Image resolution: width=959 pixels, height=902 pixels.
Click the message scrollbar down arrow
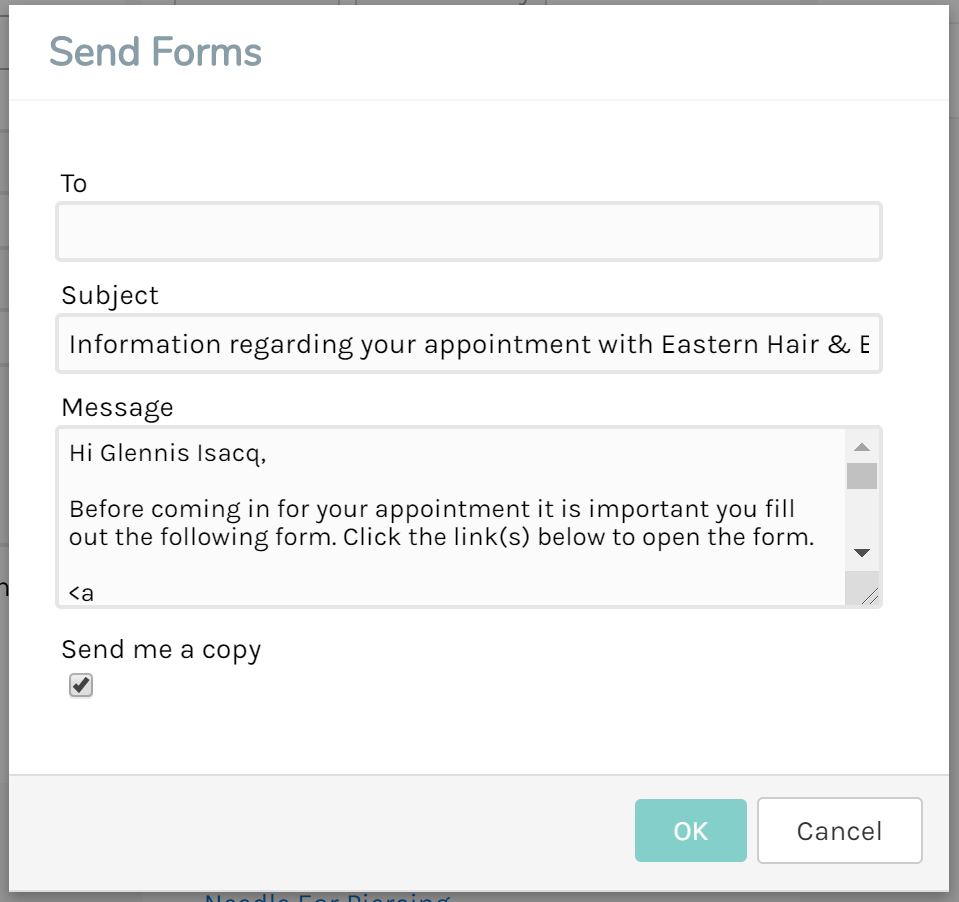pyautogui.click(x=862, y=552)
